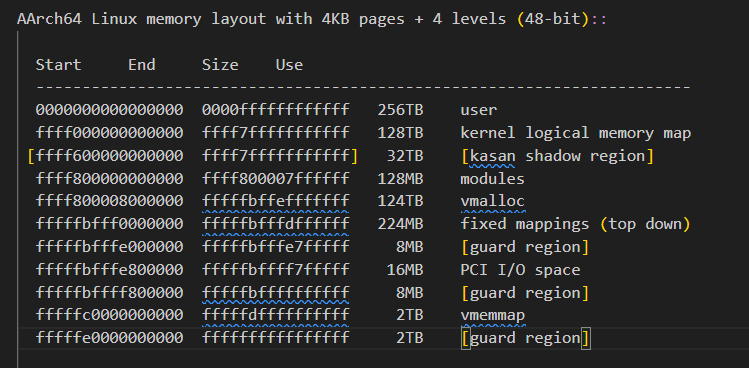The height and width of the screenshot is (368, 749).
Task: Click the 'End' column header text
Action: 141,65
